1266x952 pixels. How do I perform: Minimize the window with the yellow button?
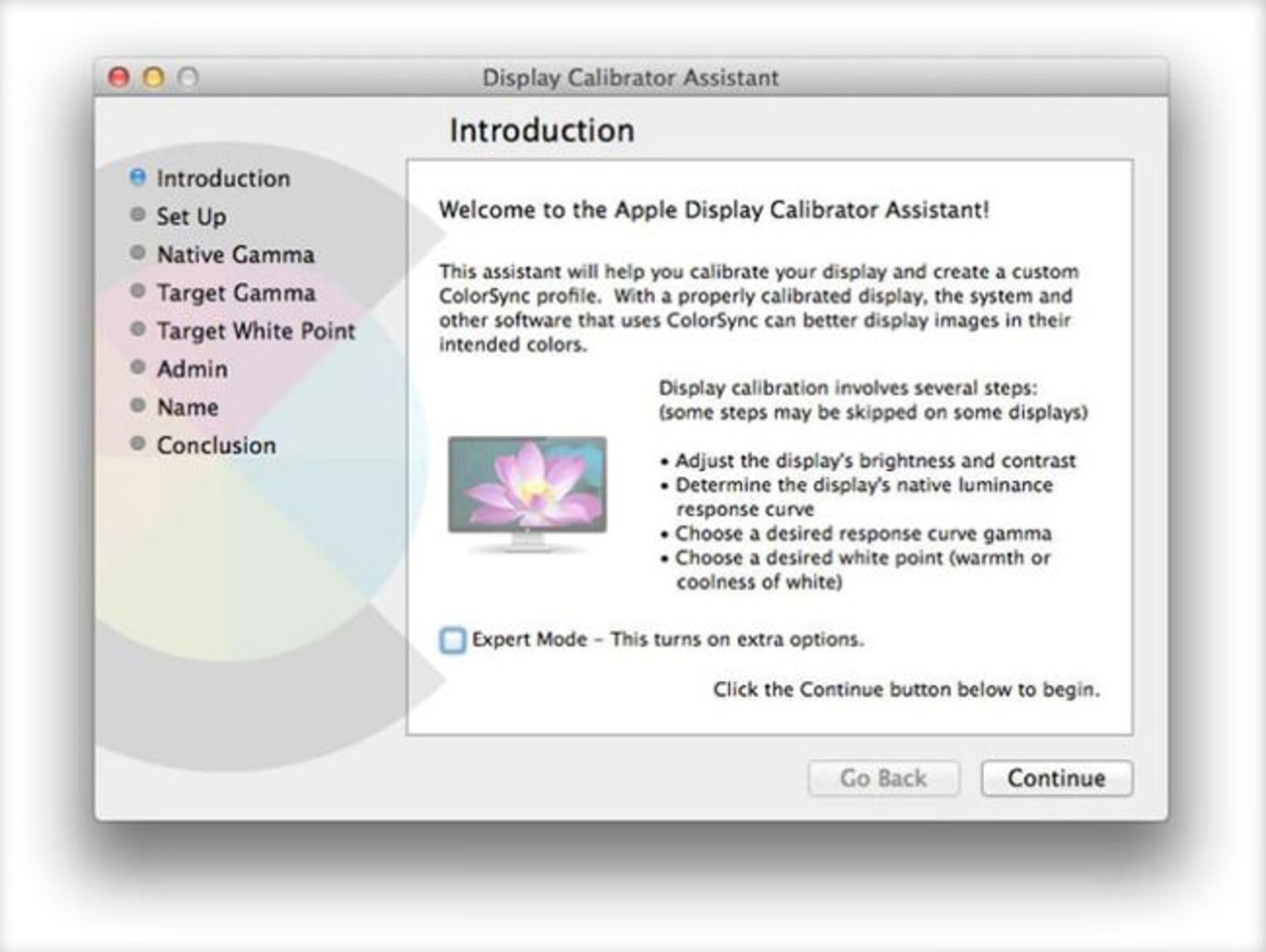click(x=154, y=78)
